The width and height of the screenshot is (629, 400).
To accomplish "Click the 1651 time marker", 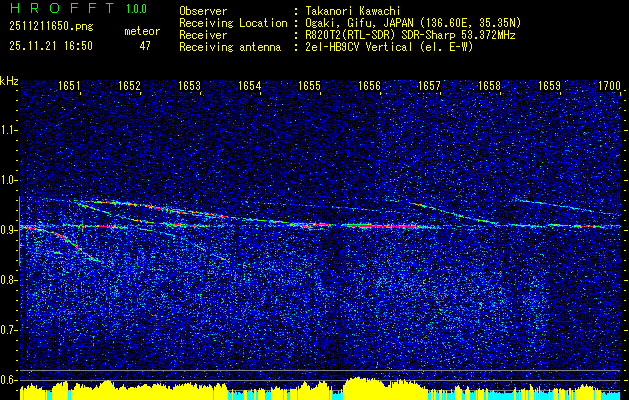I will coord(69,86).
